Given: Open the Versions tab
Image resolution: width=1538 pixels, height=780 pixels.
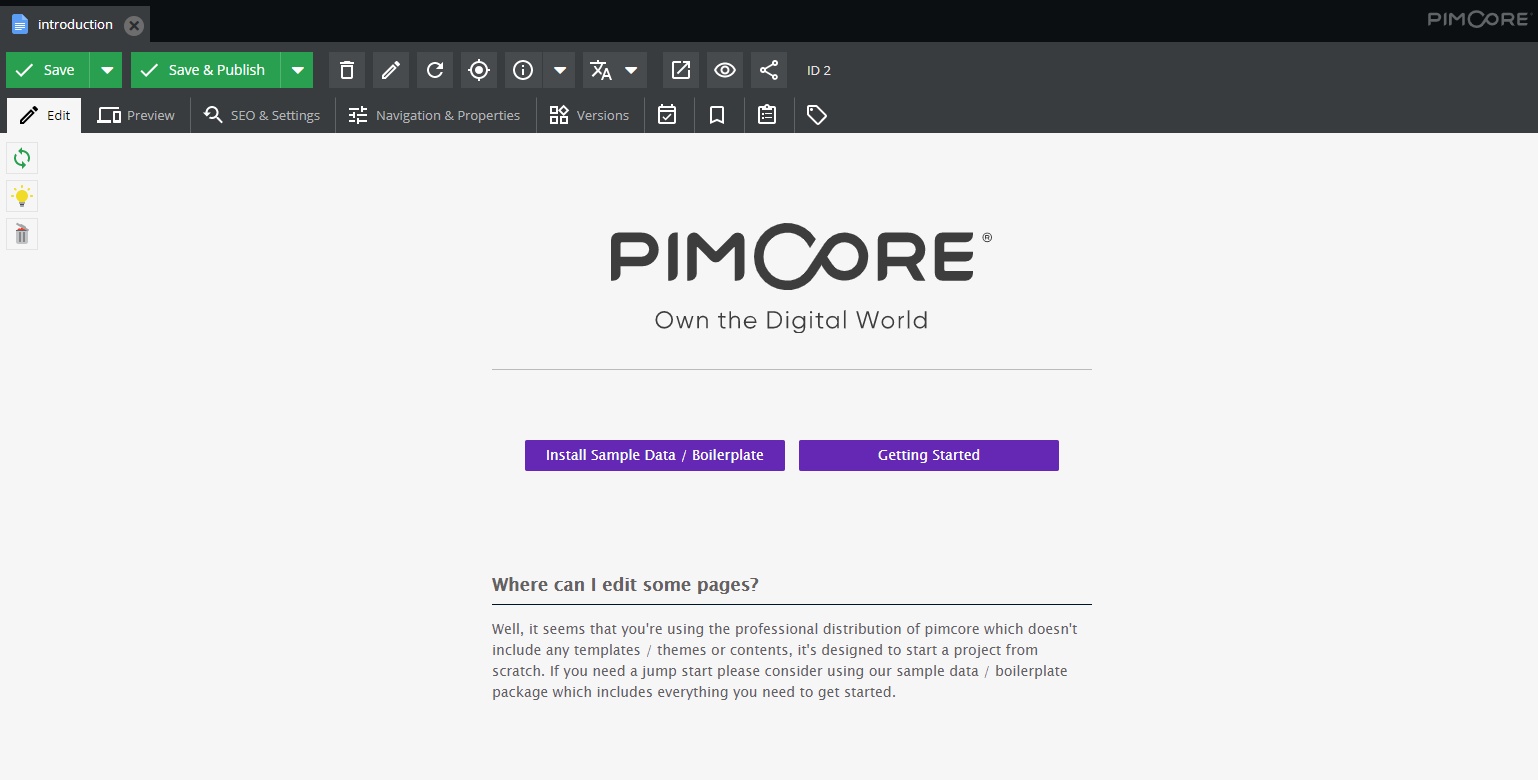Looking at the screenshot, I should pos(590,115).
